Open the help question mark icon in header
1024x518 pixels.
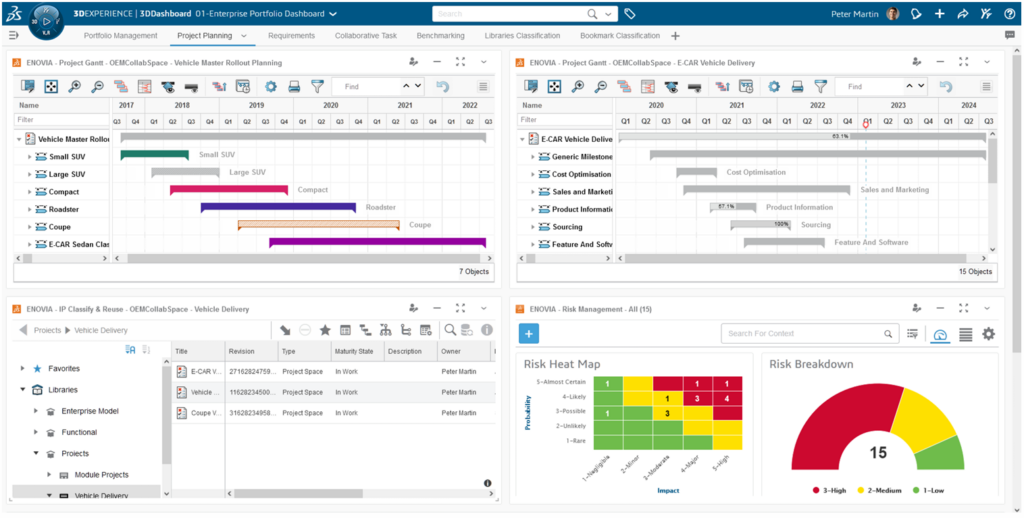[1009, 14]
